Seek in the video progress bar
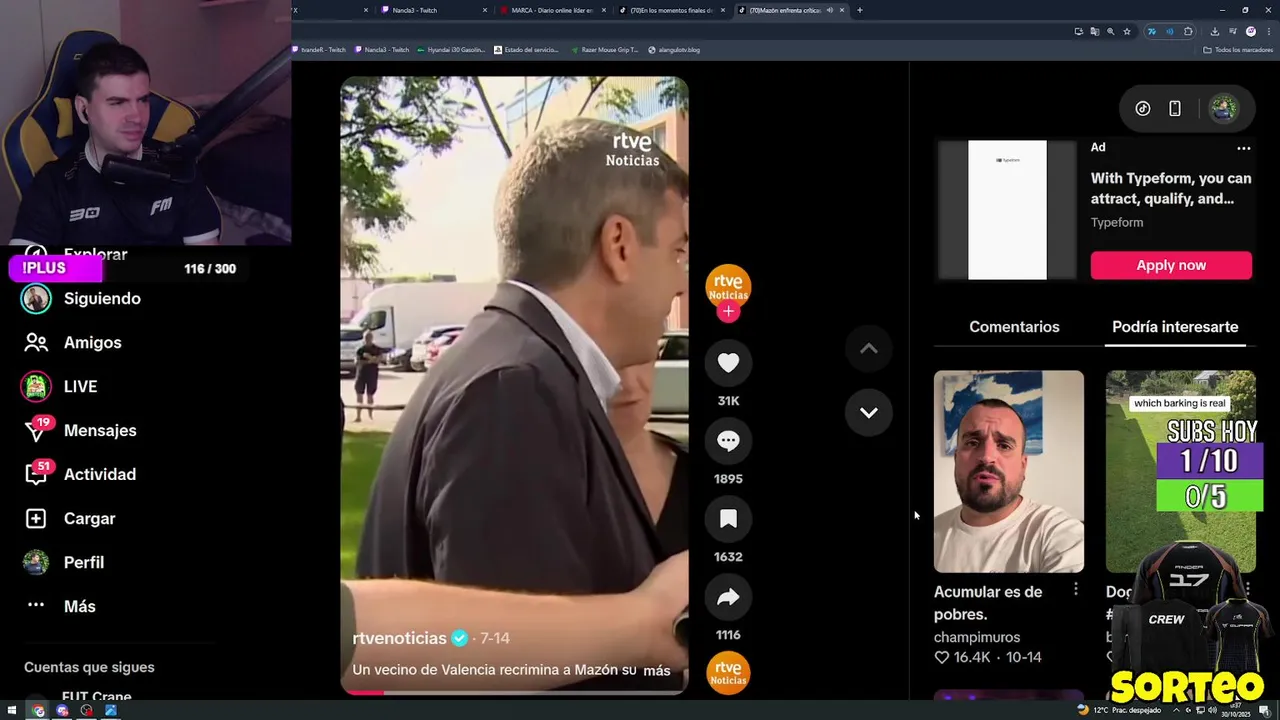Screen dimensions: 1280x720 pos(514,691)
